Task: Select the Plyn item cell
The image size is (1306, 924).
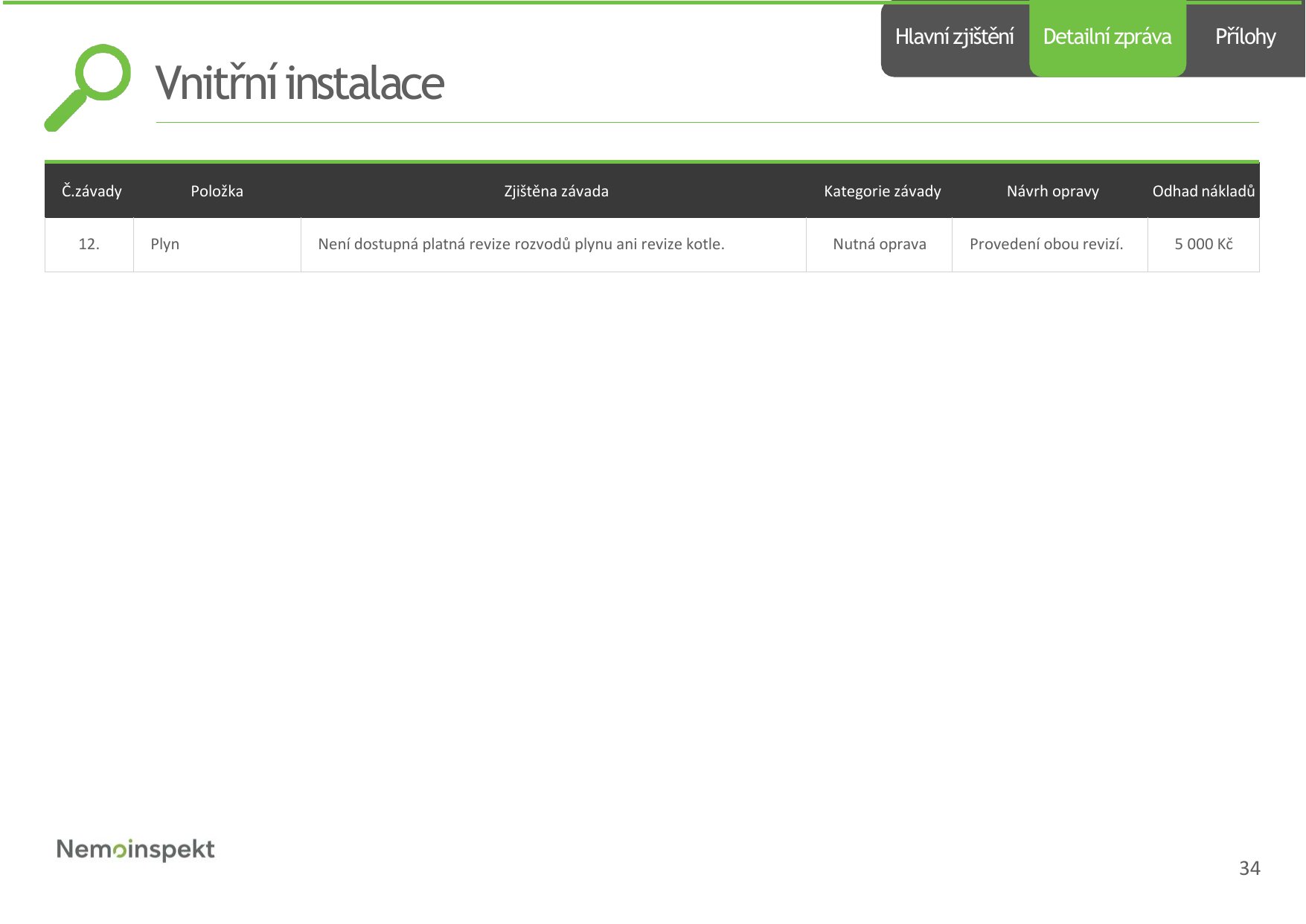Action: (217, 245)
